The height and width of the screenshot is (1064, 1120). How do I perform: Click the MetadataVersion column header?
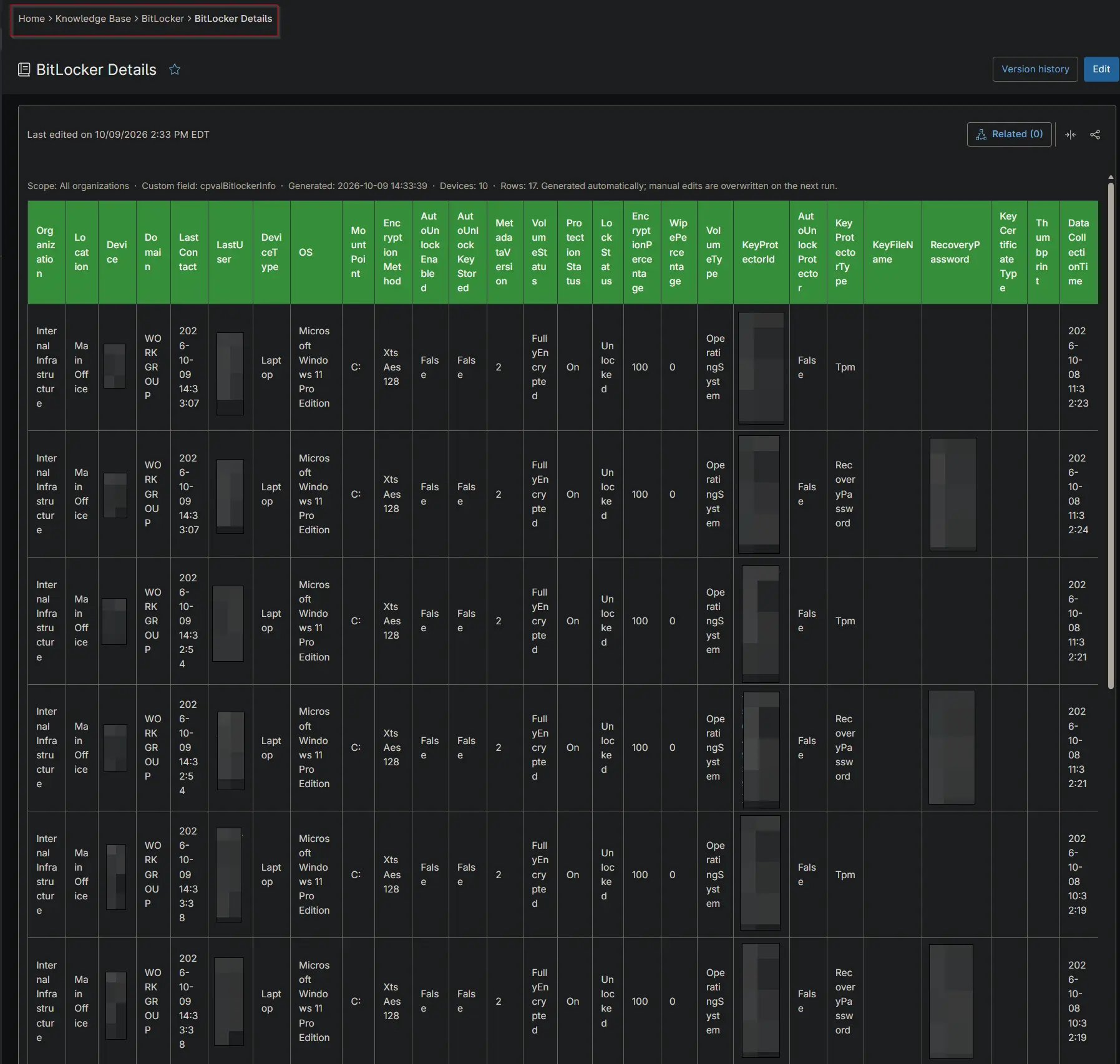click(x=505, y=252)
